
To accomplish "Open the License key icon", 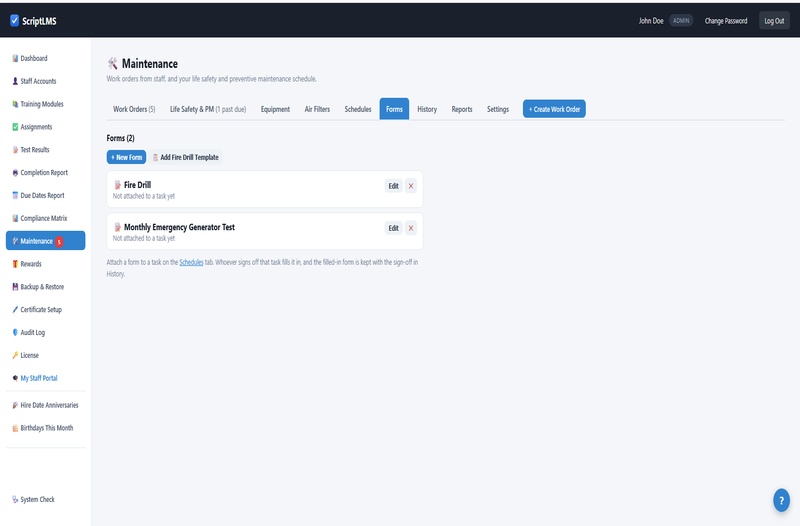I will [x=15, y=355].
